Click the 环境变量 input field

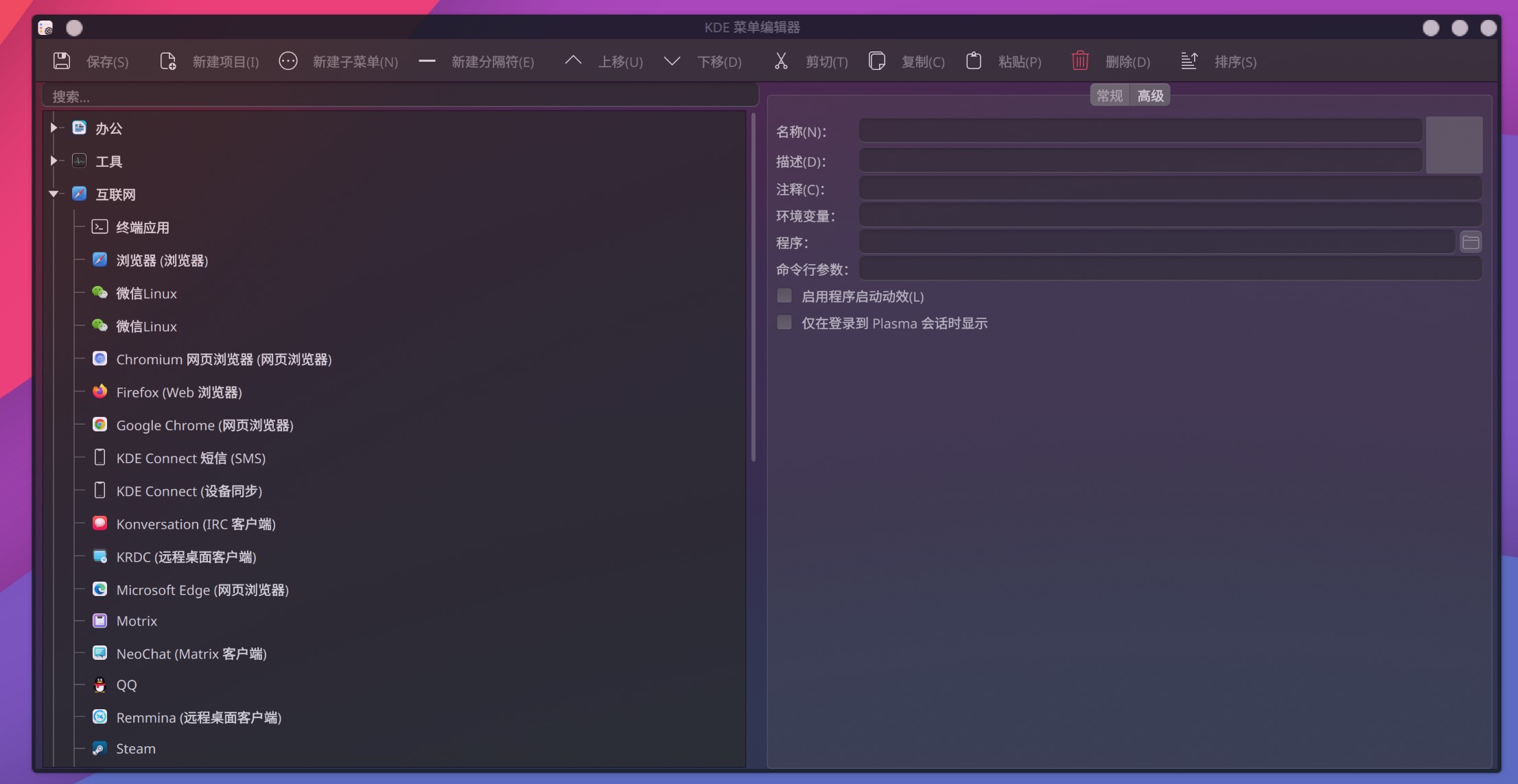click(1171, 215)
